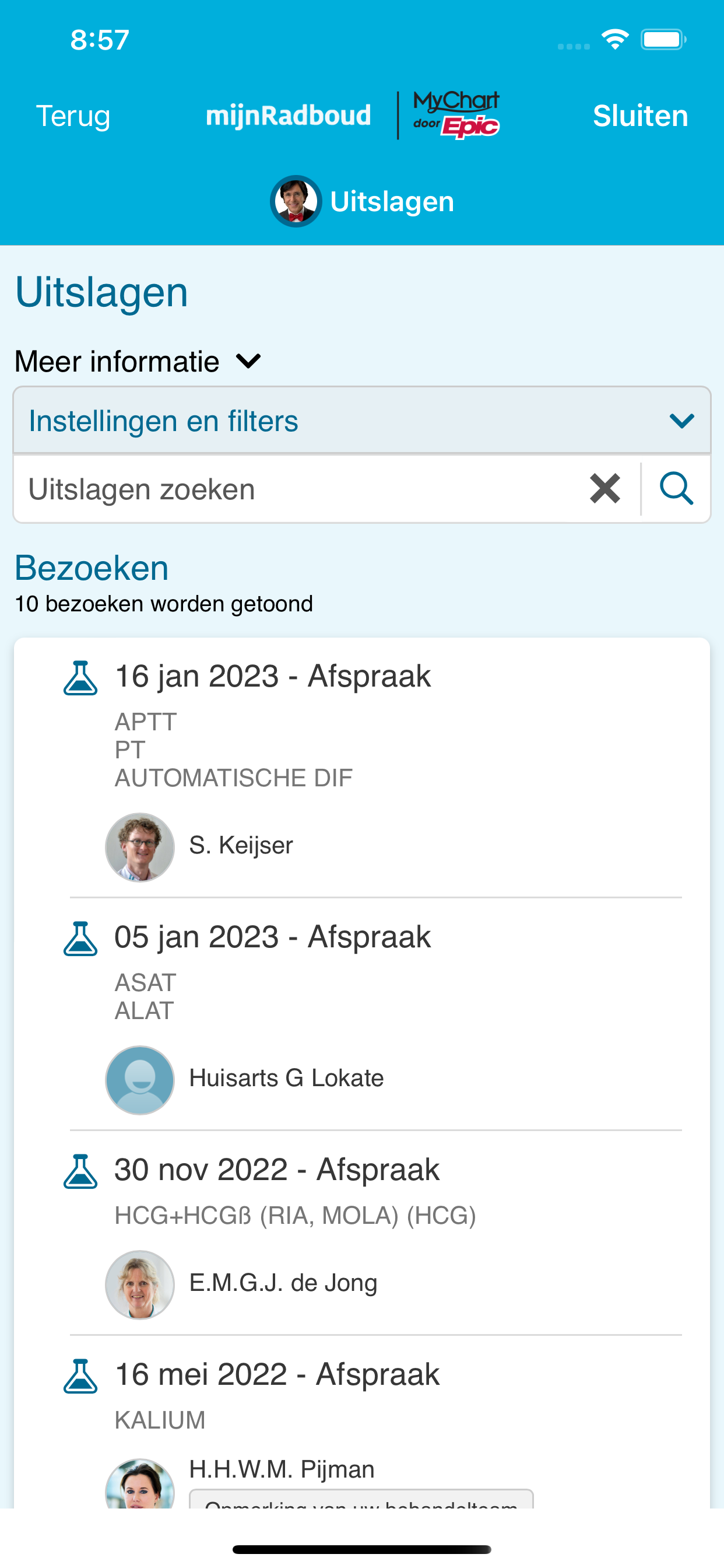
Task: Tap the patient avatar next to Uitslagen
Action: coord(296,201)
